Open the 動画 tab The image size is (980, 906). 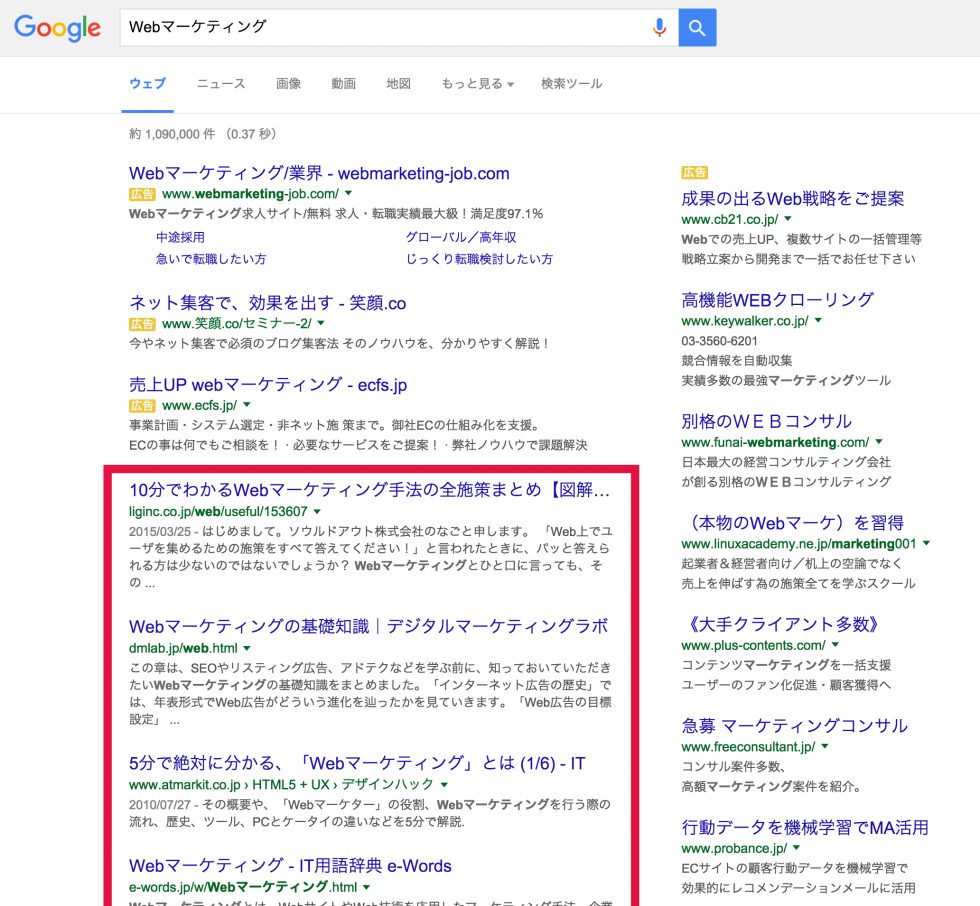(343, 84)
